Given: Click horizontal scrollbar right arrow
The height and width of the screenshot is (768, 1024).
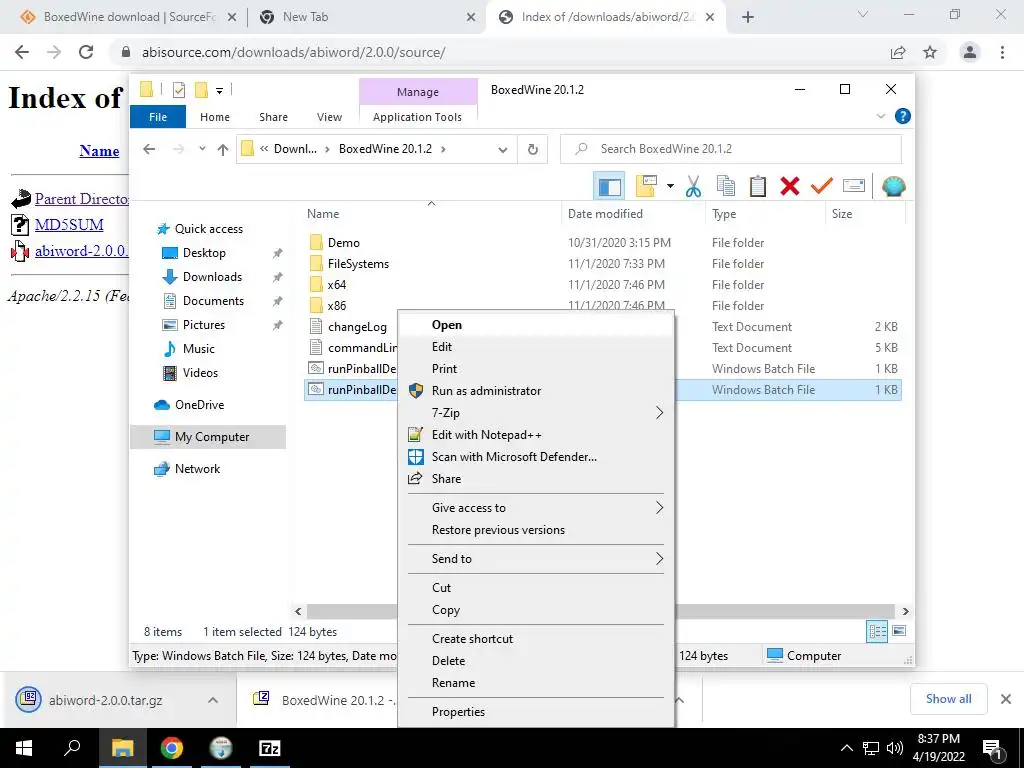Looking at the screenshot, I should coord(906,611).
